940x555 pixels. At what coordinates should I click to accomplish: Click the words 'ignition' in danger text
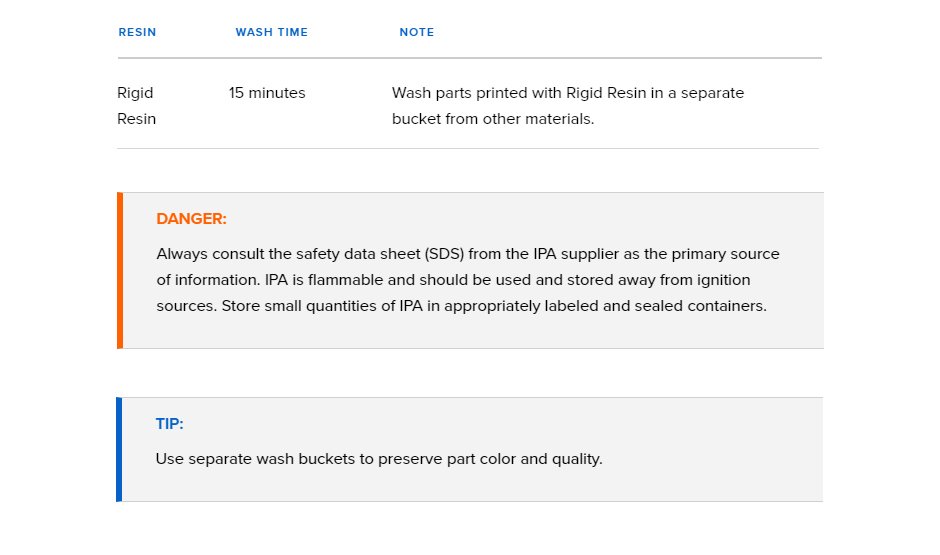pyautogui.click(x=723, y=280)
